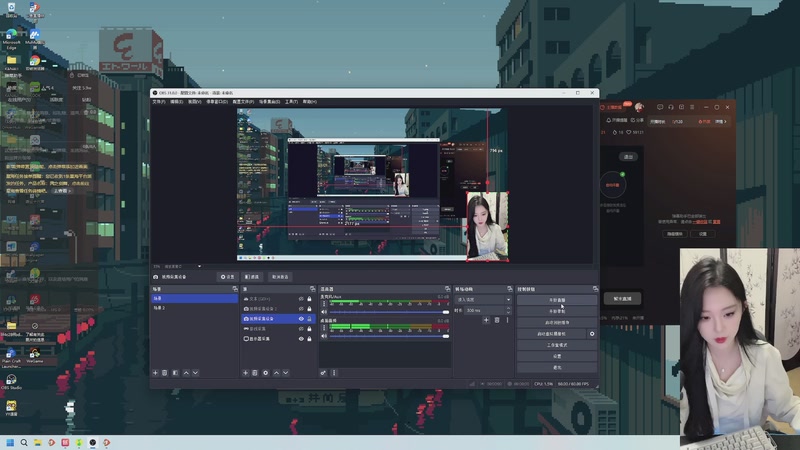Pop out the Sources dock panel
This screenshot has width=800, height=450.
[312, 289]
